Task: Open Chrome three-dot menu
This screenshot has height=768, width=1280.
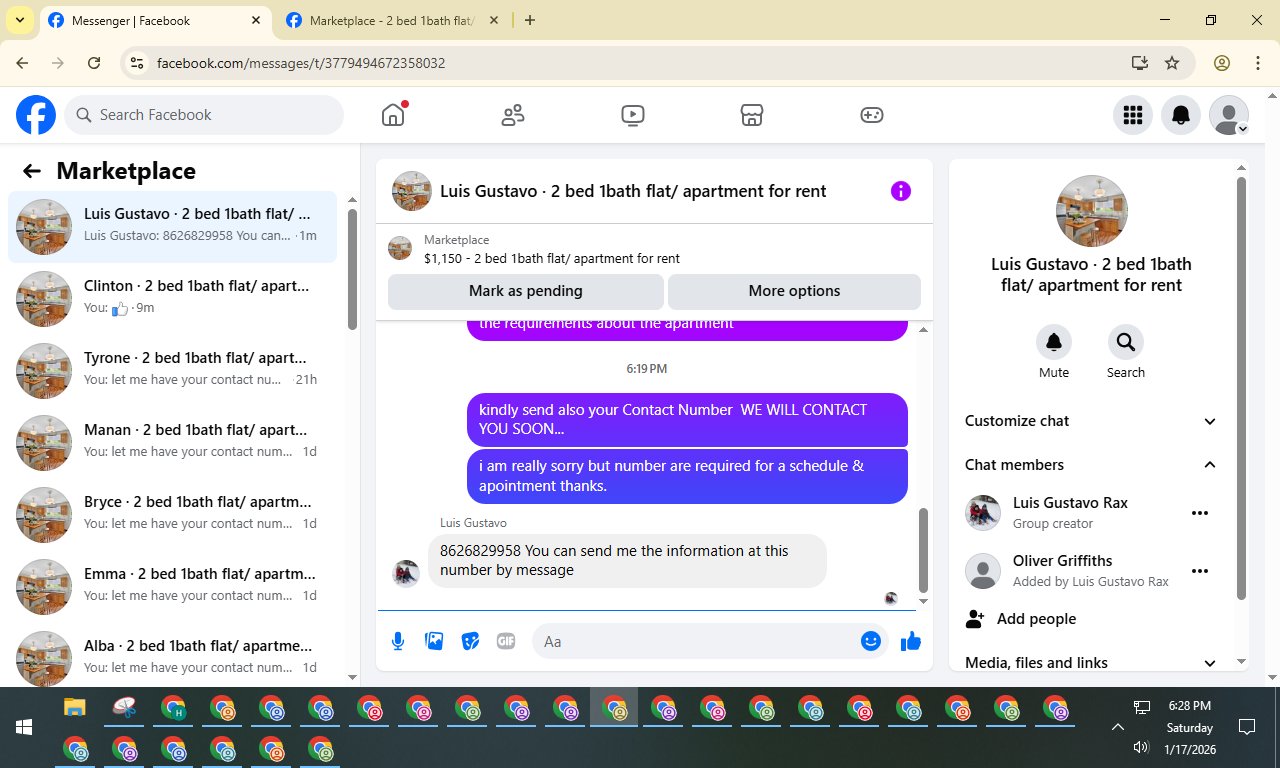Action: coord(1258,63)
